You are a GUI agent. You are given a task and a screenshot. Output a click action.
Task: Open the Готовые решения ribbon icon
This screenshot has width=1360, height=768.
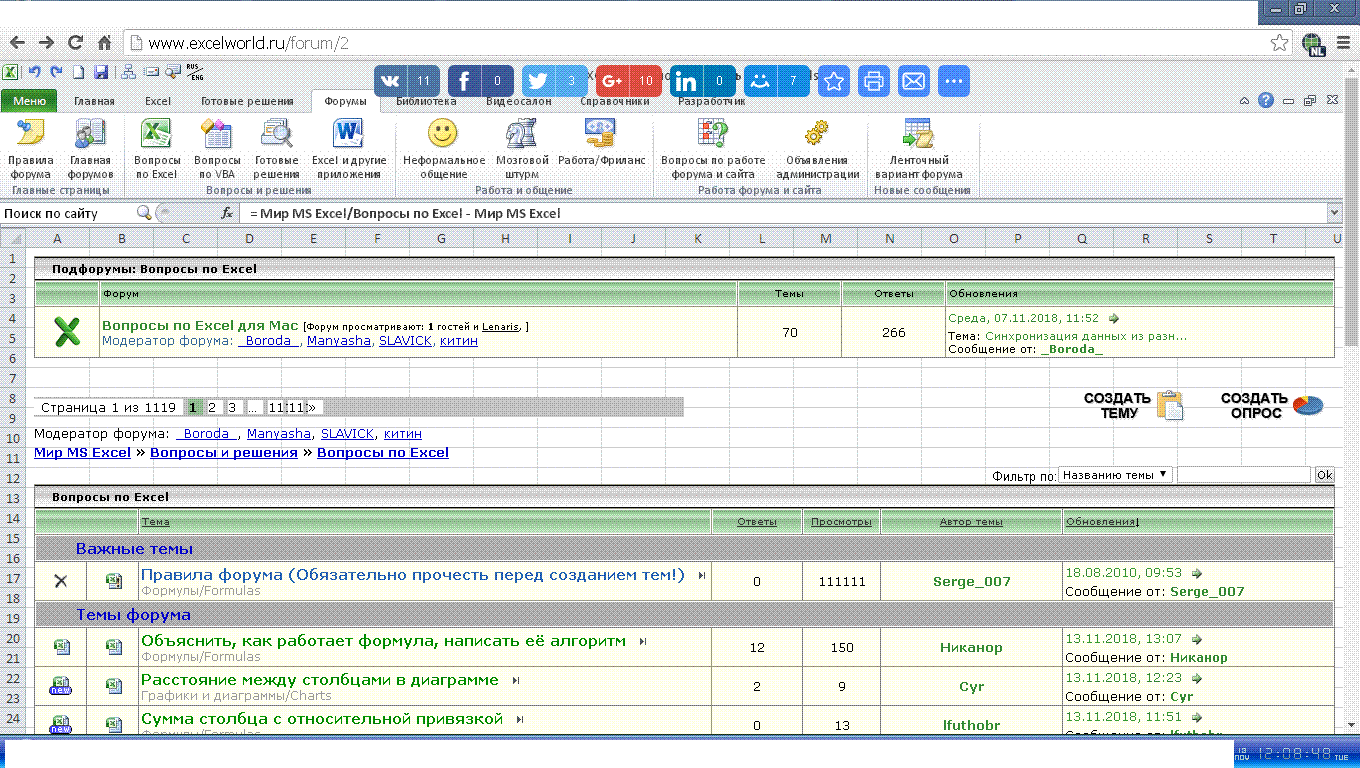277,133
